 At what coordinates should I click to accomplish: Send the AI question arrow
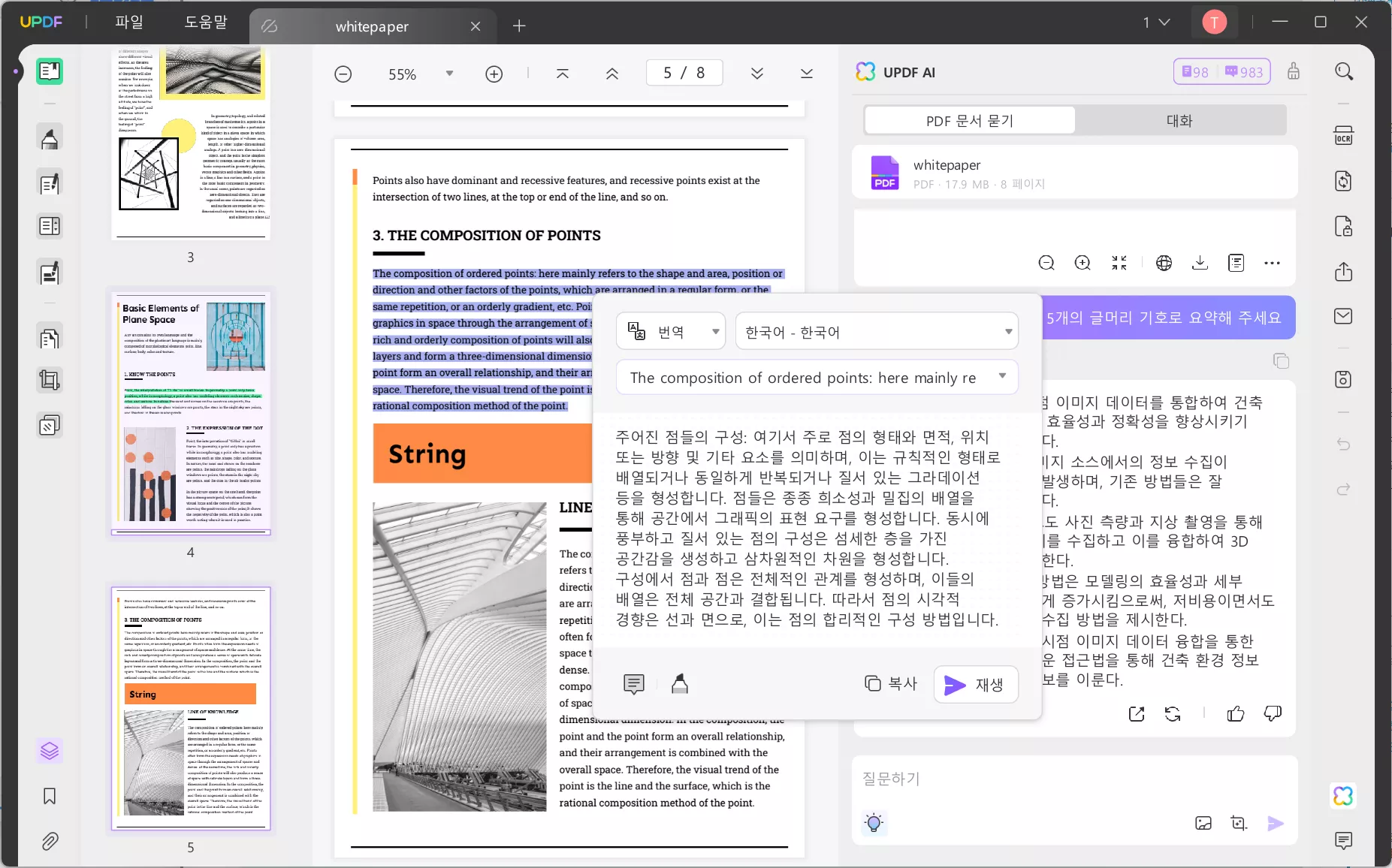pyautogui.click(x=1276, y=824)
